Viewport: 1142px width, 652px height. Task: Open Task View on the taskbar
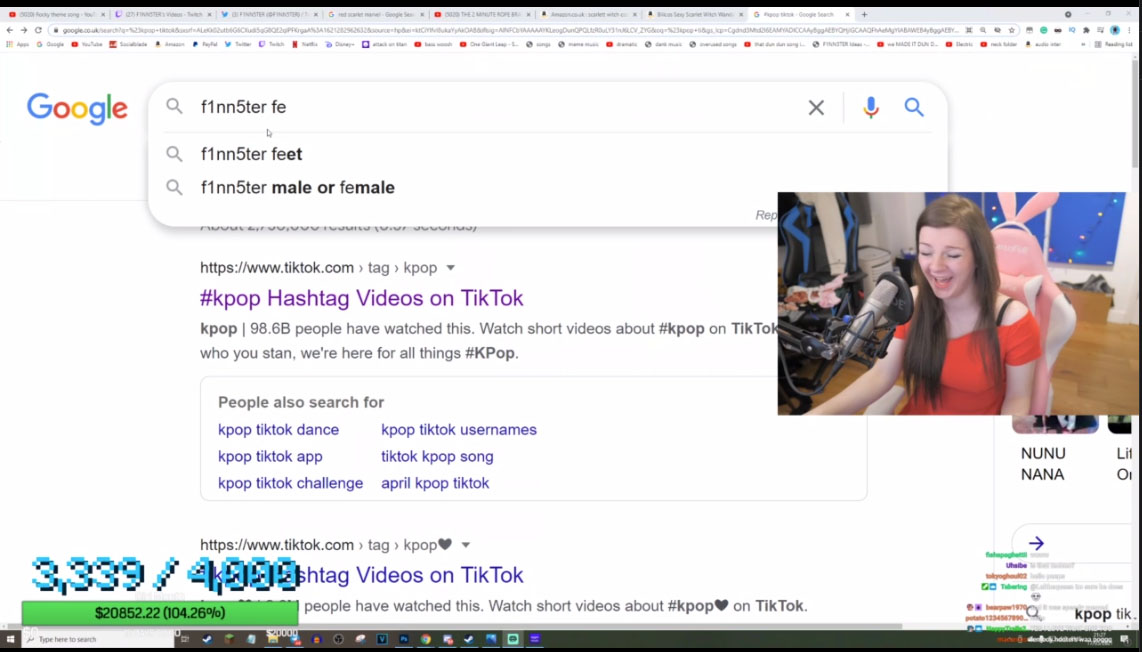tap(186, 639)
